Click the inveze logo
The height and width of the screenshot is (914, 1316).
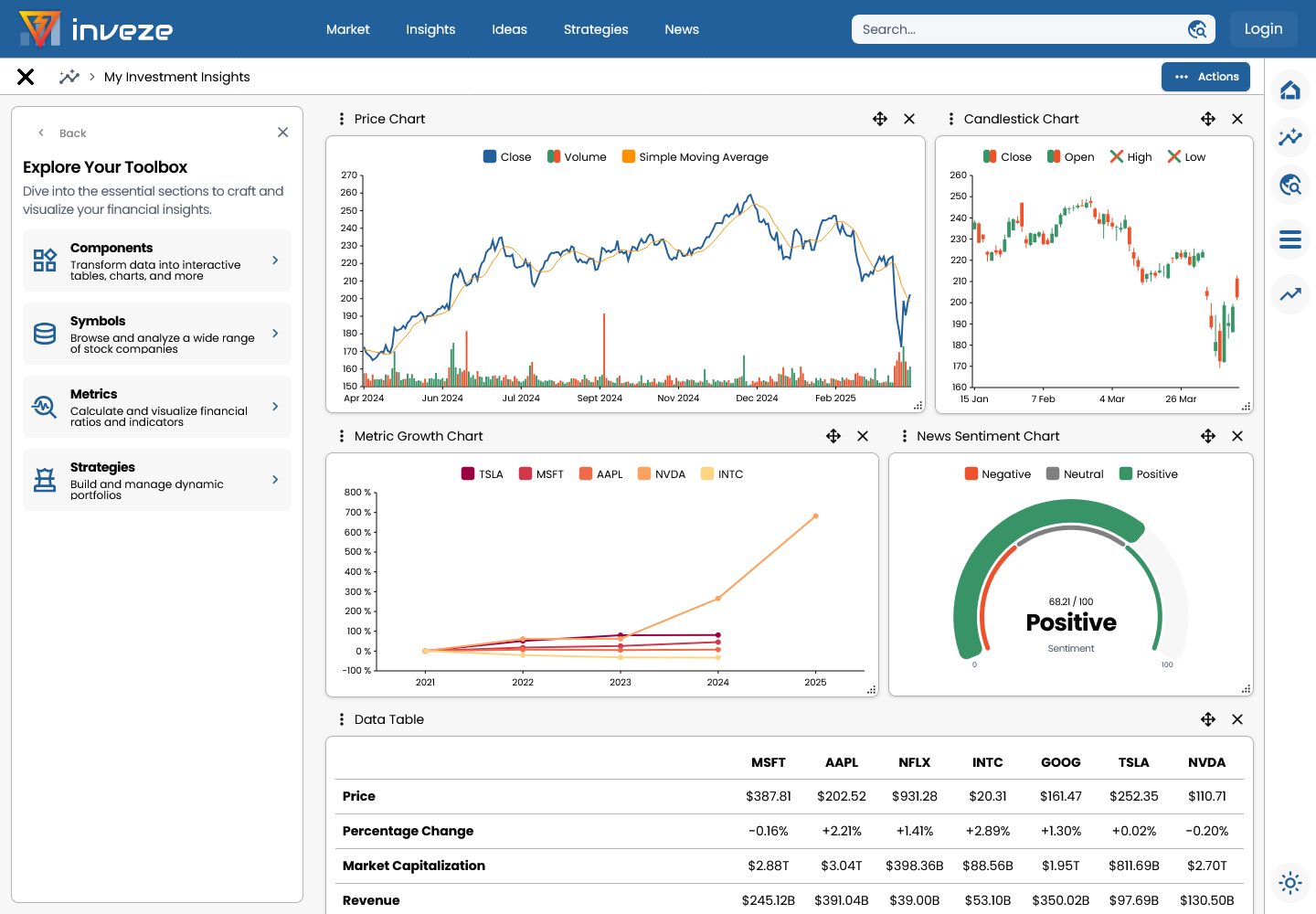[96, 29]
